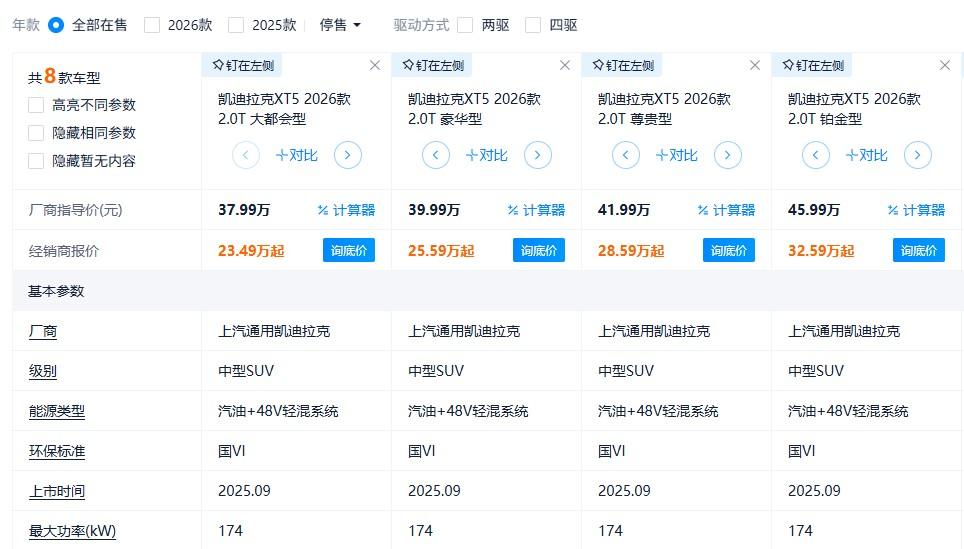Viewport: 964px width, 549px height.
Task: Move 铂金型 column left with arrow
Action: [816, 155]
